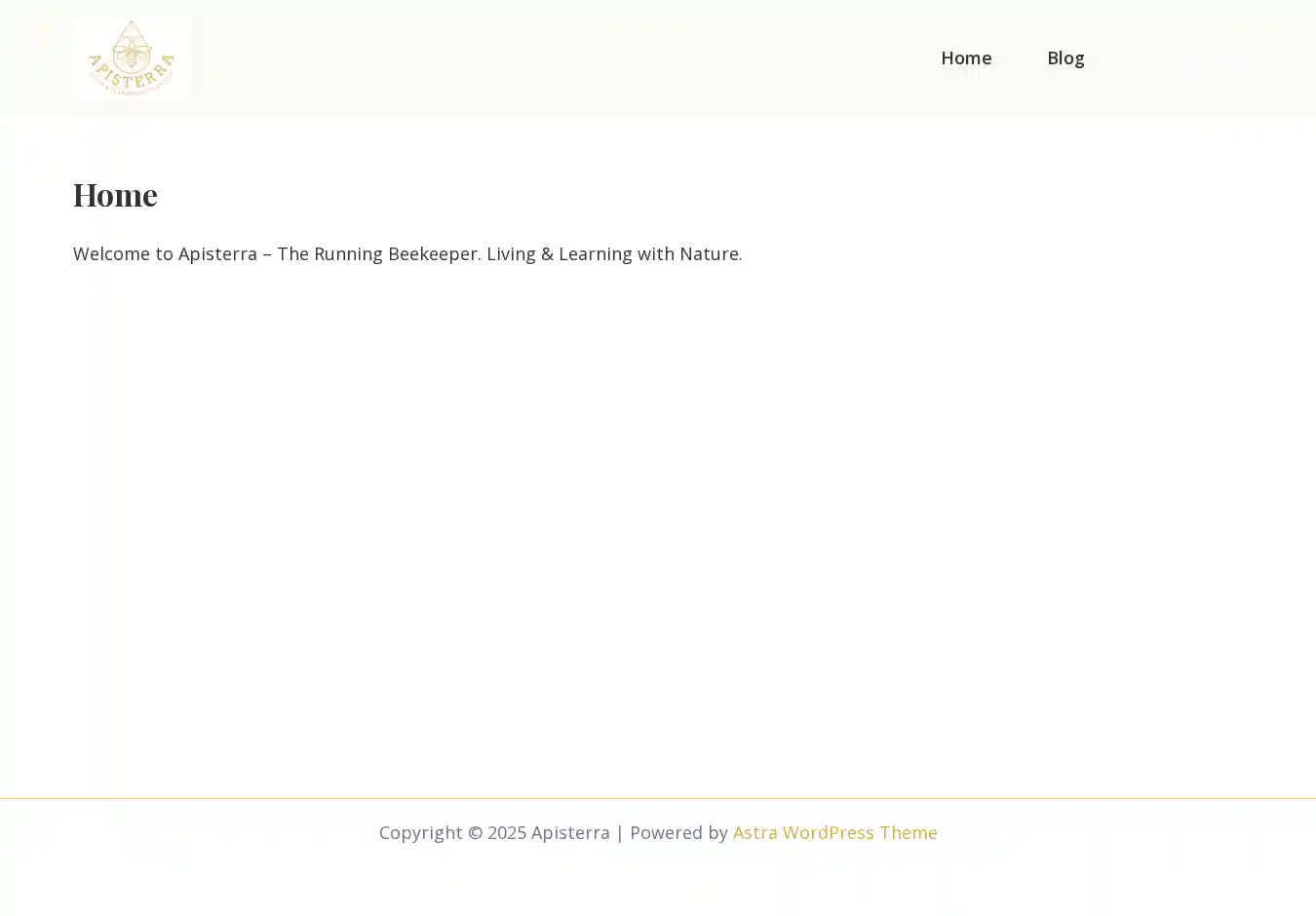This screenshot has height=916, width=1316.
Task: Click the copyright © symbol in footer
Action: pos(475,833)
